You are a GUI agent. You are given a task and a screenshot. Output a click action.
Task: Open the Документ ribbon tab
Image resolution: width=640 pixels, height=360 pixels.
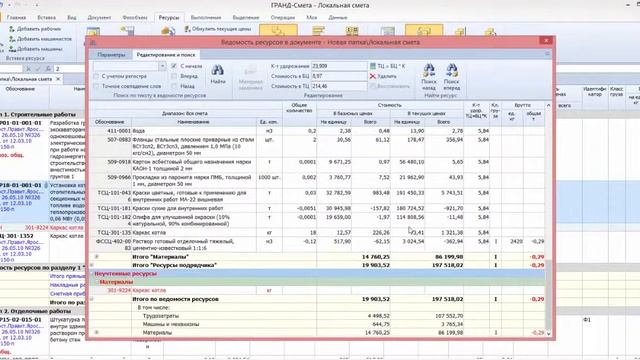pos(99,18)
